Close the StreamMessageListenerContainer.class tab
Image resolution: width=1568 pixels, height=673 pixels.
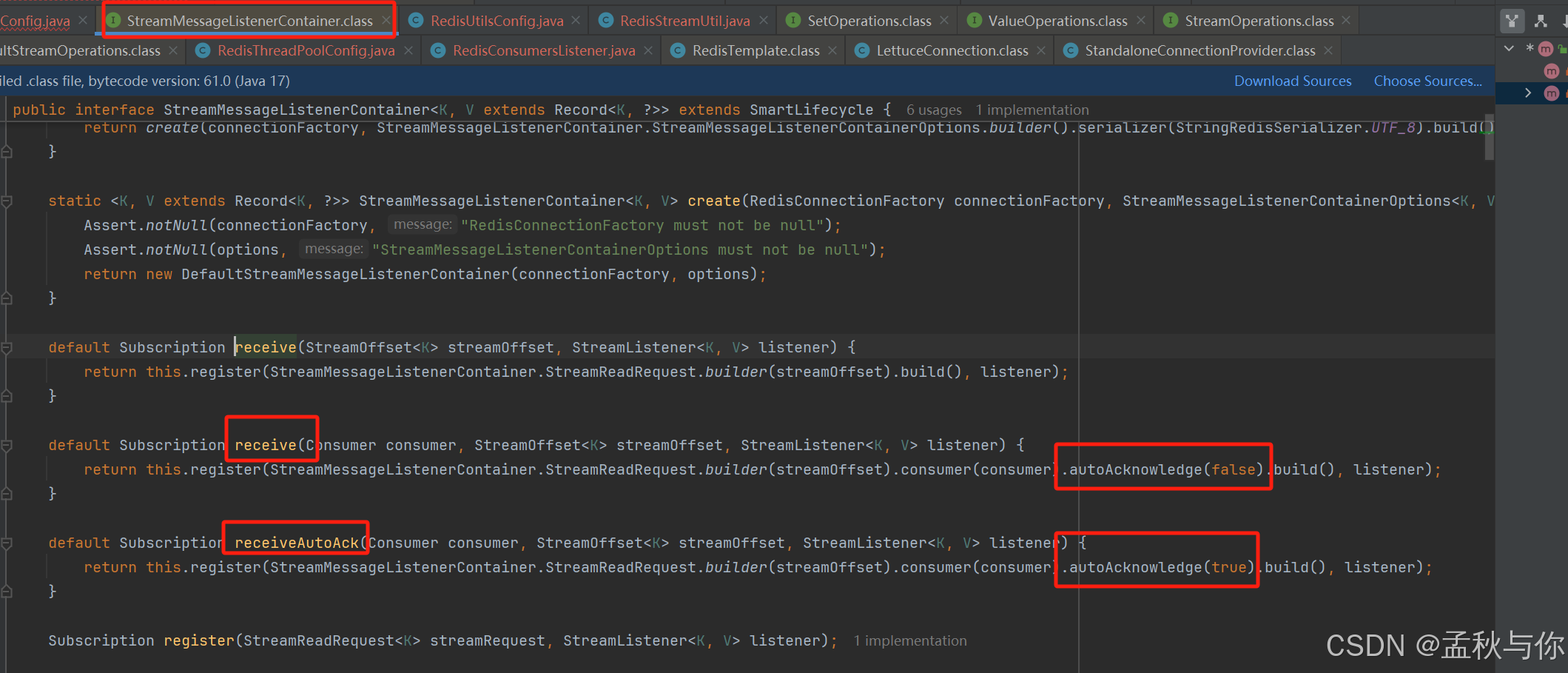(386, 21)
